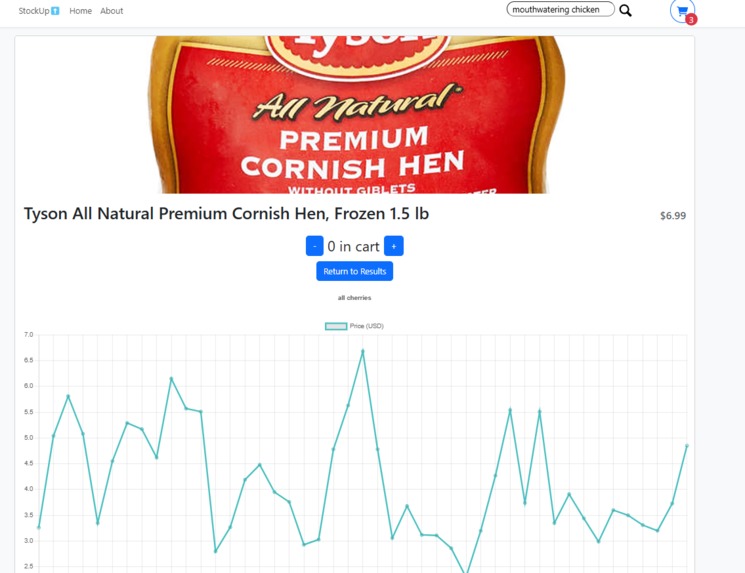Click the StockUp brand link
Image resolution: width=745 pixels, height=573 pixels.
pyautogui.click(x=39, y=11)
